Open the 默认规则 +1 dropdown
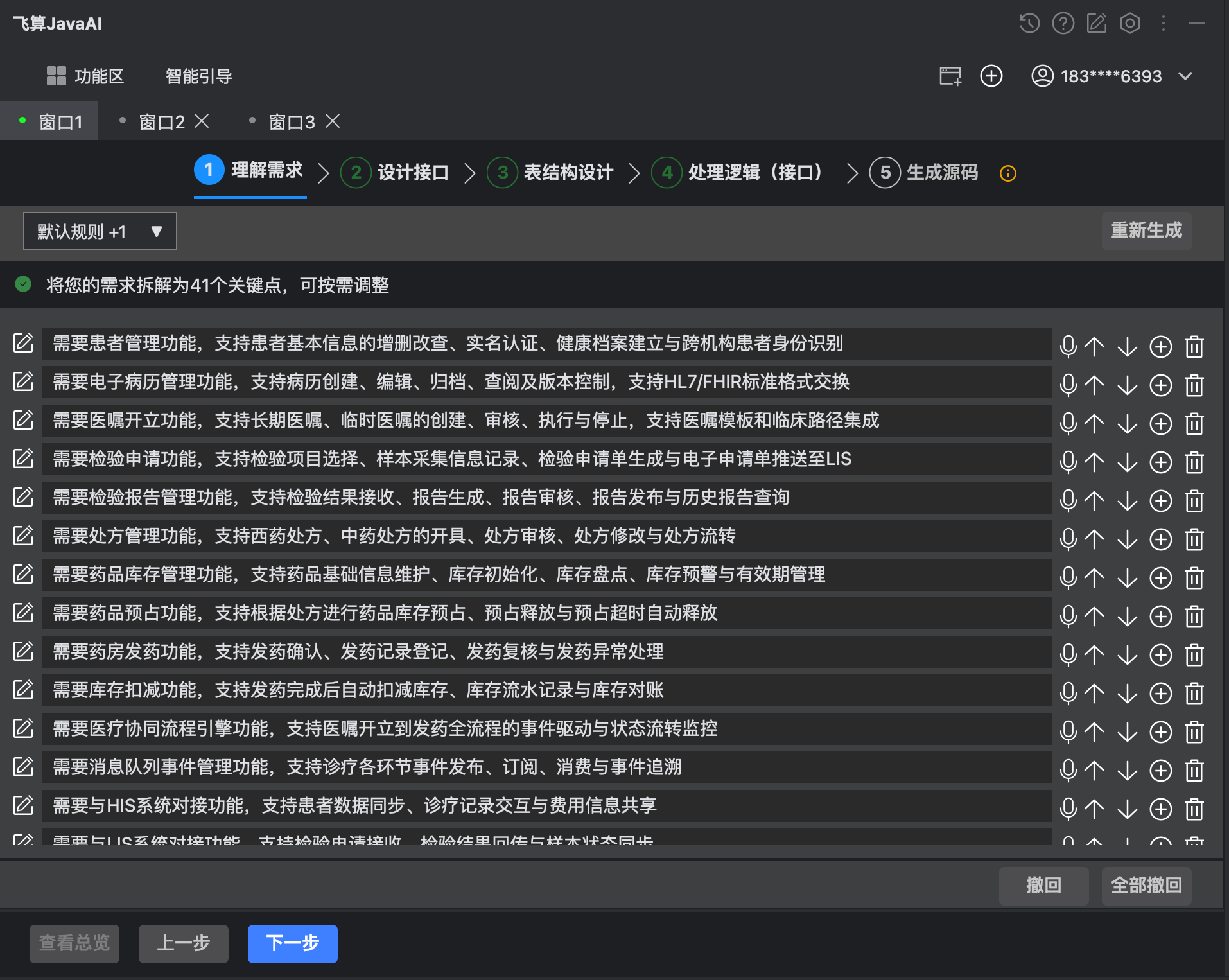Viewport: 1229px width, 980px height. (x=100, y=231)
